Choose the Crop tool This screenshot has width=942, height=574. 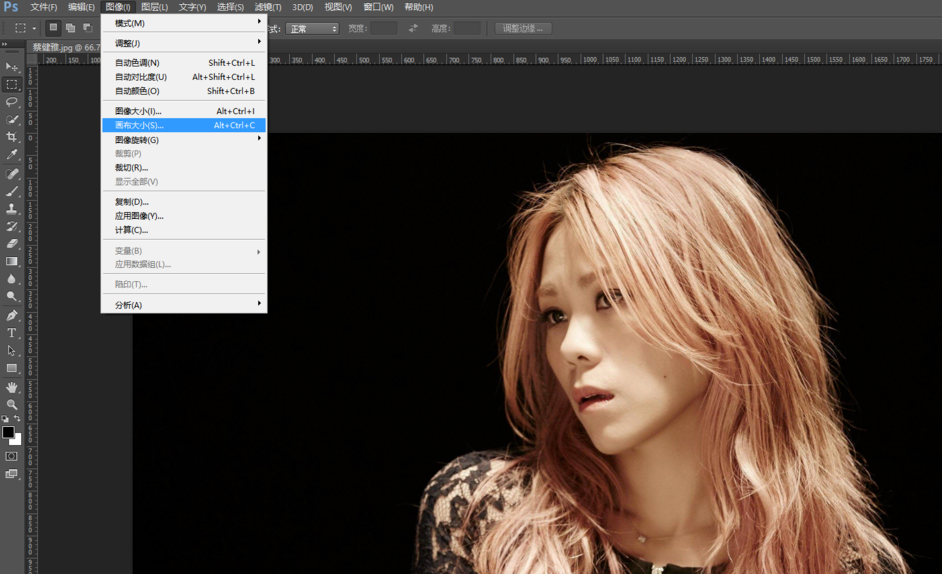[12, 137]
